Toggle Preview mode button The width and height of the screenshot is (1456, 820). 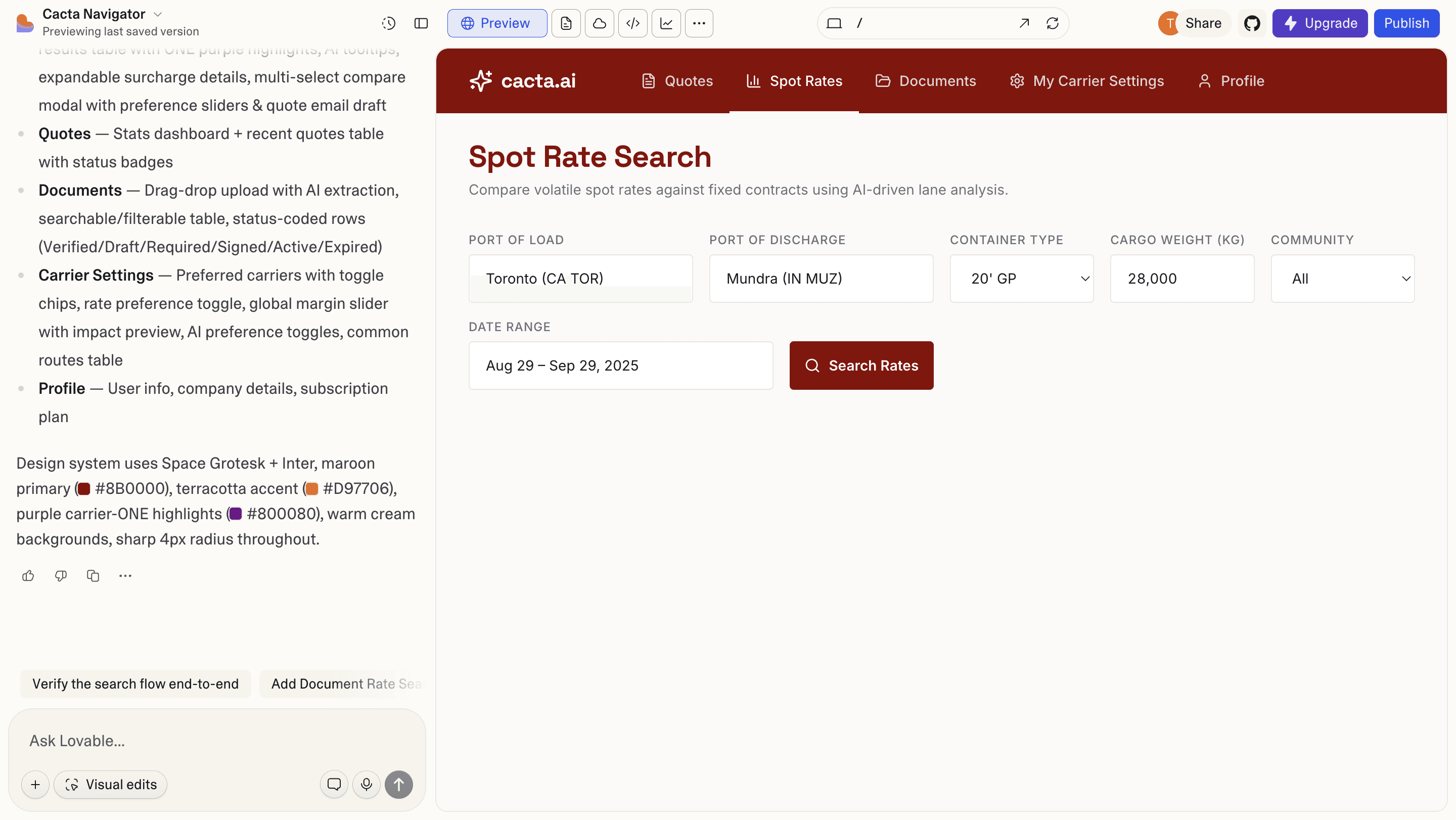496,23
